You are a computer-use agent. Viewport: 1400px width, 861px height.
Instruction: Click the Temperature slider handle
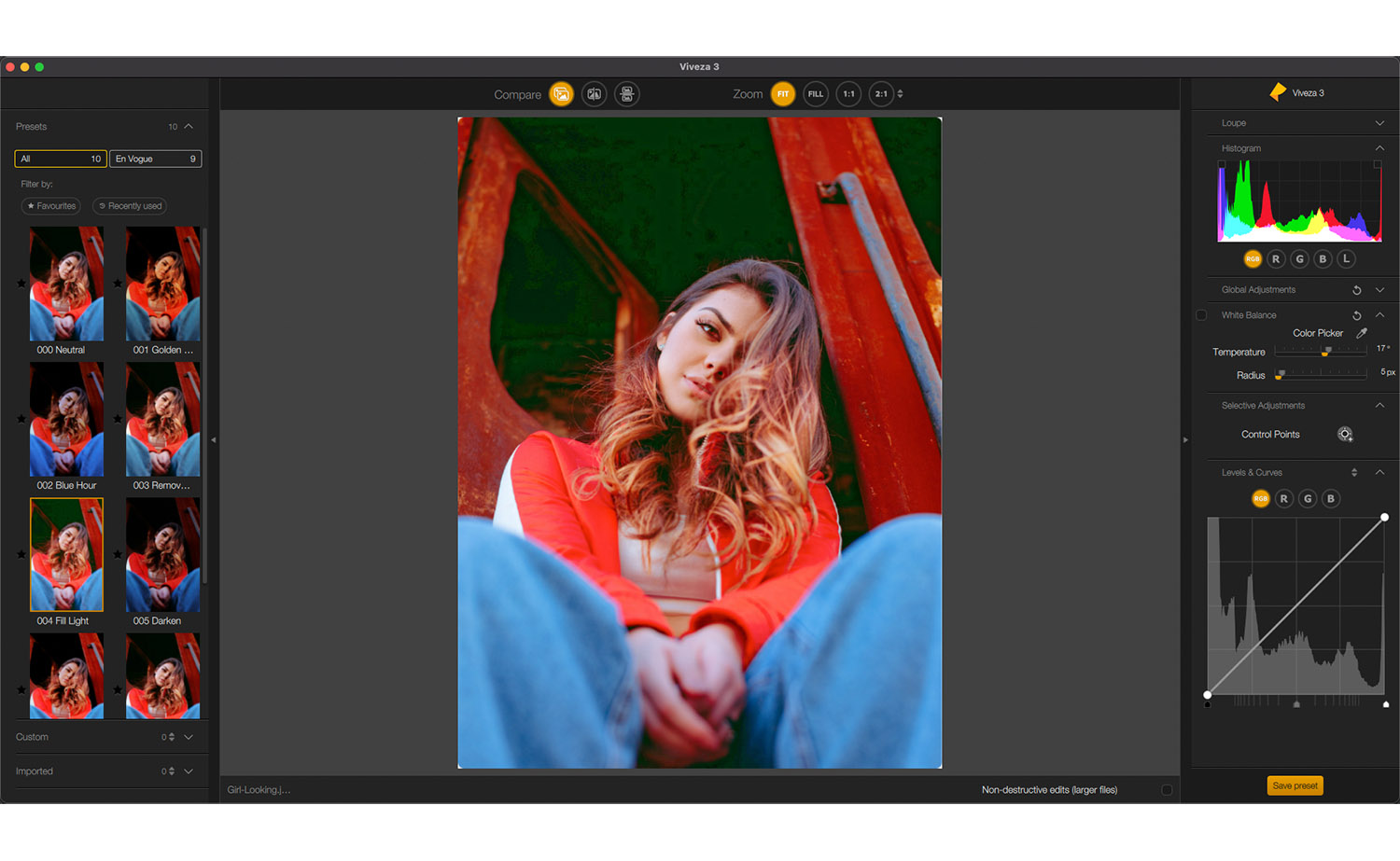click(x=1325, y=352)
